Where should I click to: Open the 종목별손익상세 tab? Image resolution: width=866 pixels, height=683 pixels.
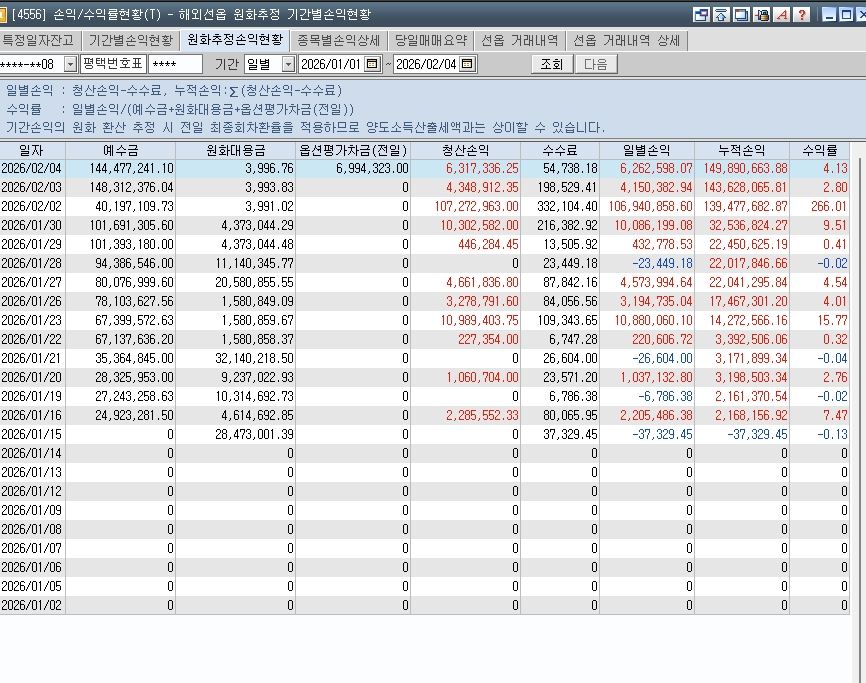pos(339,40)
